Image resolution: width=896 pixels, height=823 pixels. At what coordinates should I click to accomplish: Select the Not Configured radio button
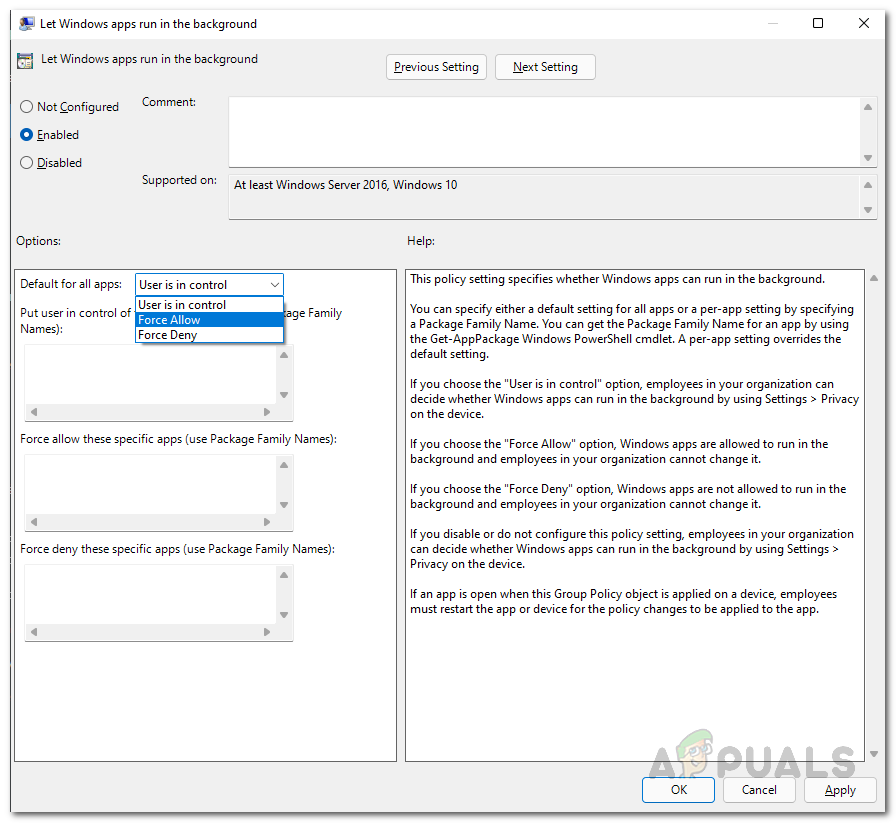(x=69, y=107)
